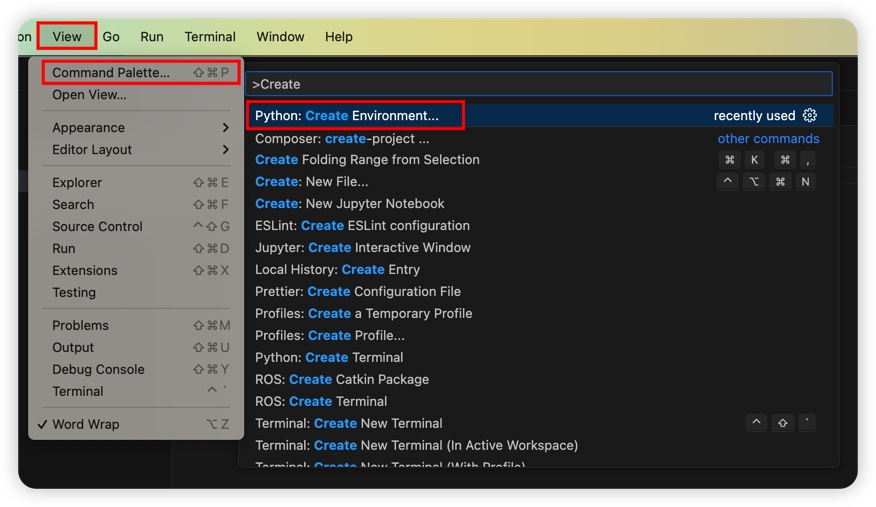Screen dimensions: 876x507
Task: Open the View menu
Action: tap(67, 37)
